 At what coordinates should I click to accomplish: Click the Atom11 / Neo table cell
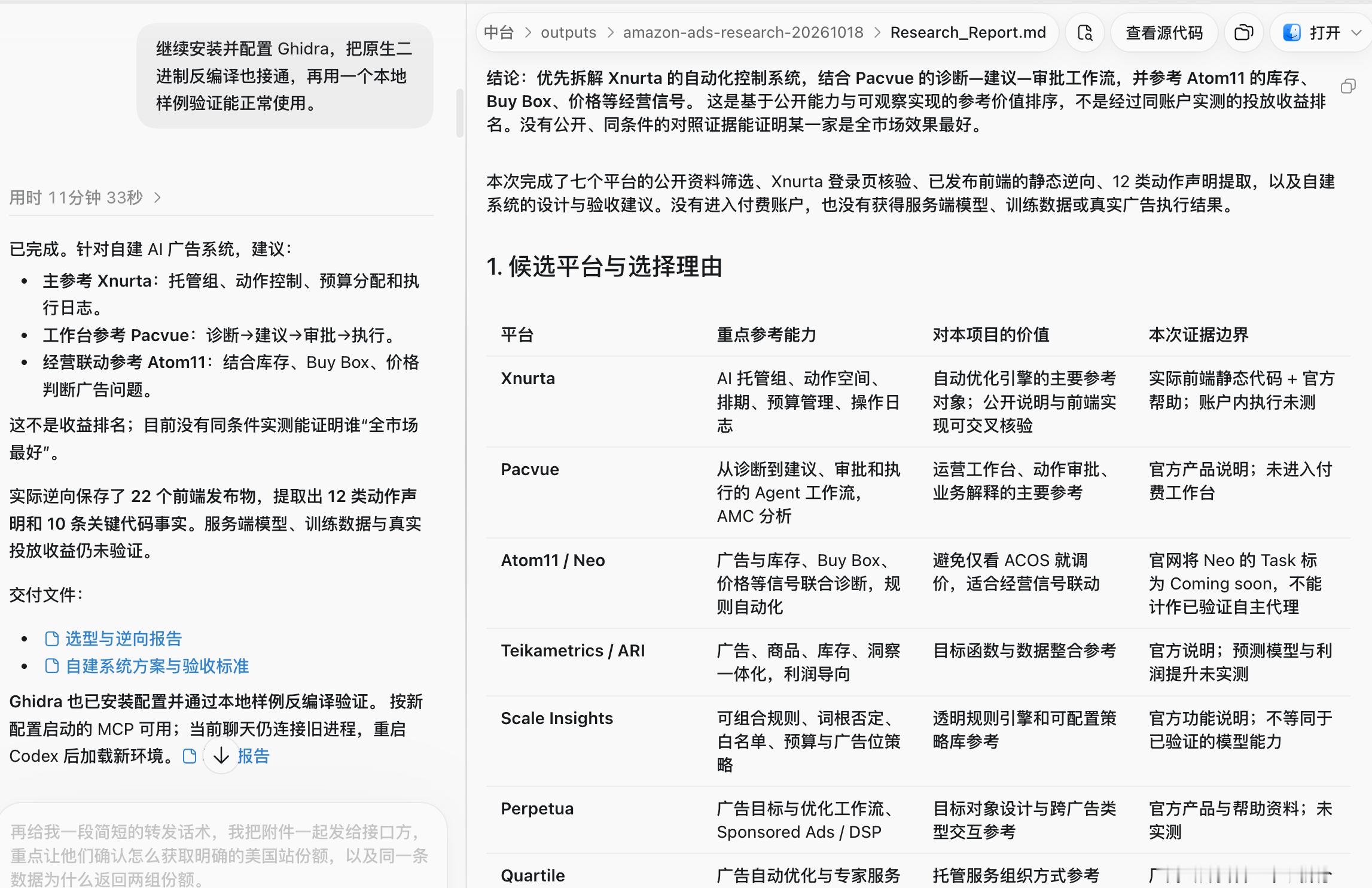click(553, 561)
